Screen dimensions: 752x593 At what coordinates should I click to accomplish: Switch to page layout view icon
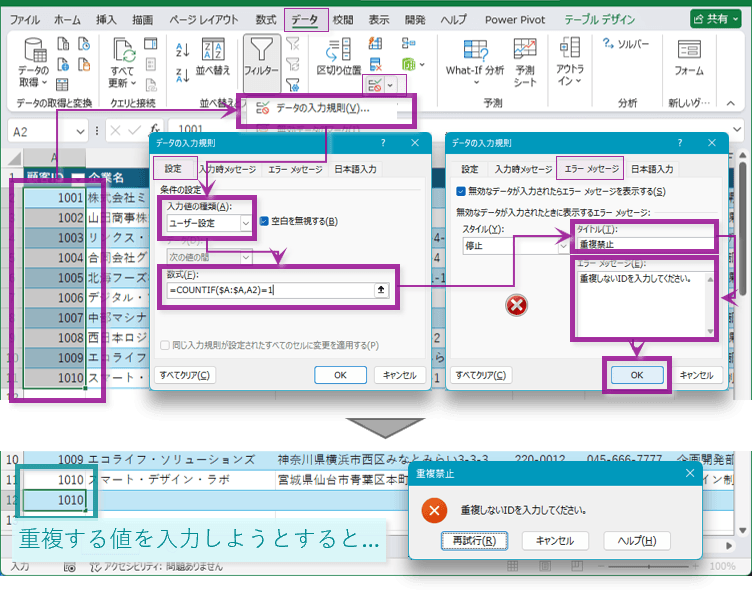tap(545, 566)
